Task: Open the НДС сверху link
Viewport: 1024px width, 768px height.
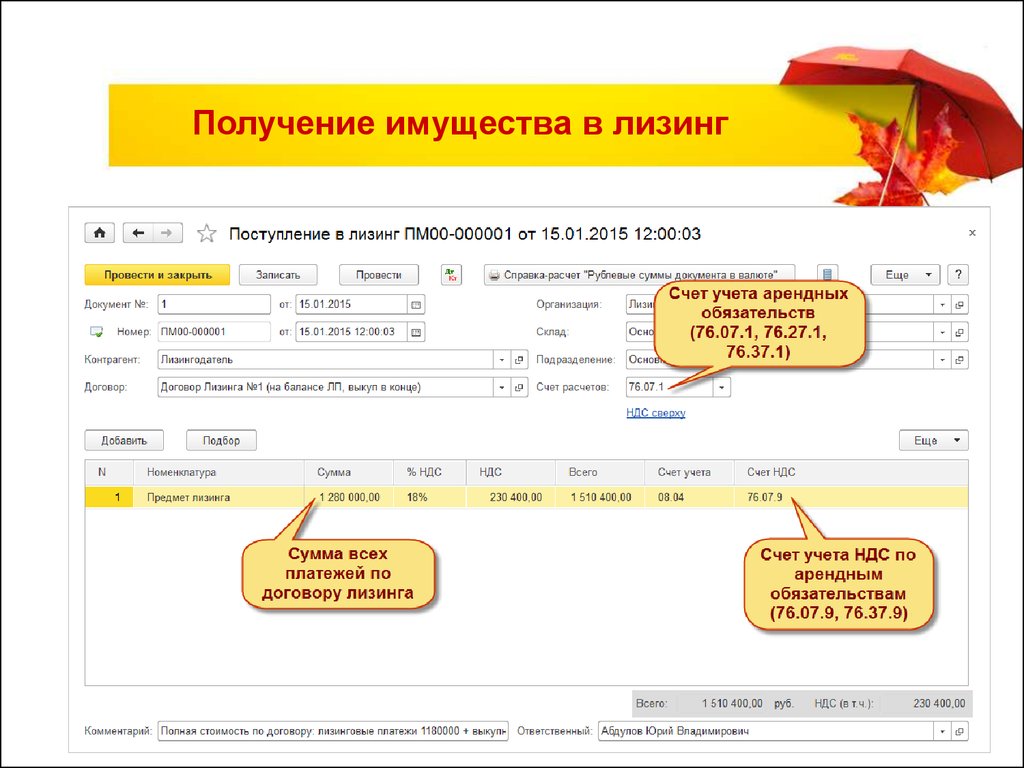Action: 656,413
